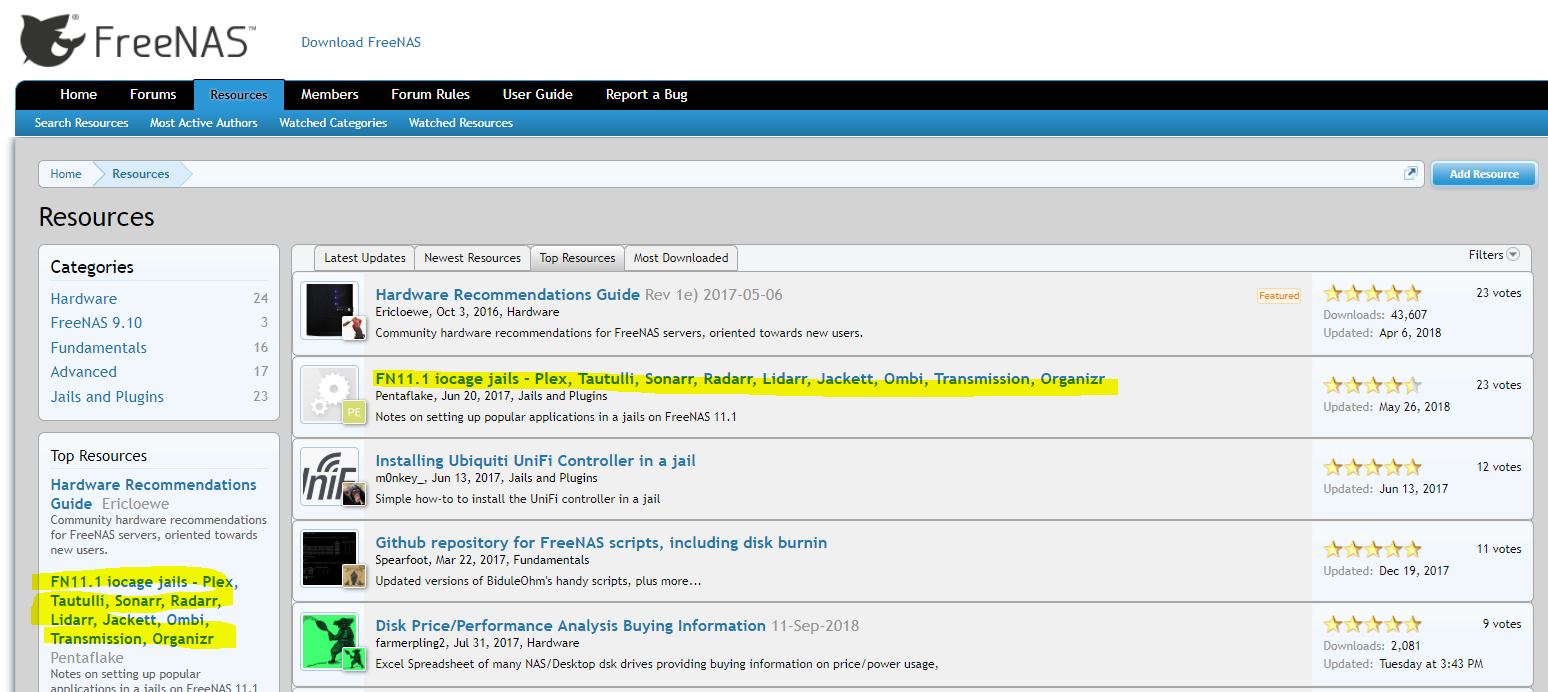Expand the Filters dropdown

click(x=1494, y=255)
